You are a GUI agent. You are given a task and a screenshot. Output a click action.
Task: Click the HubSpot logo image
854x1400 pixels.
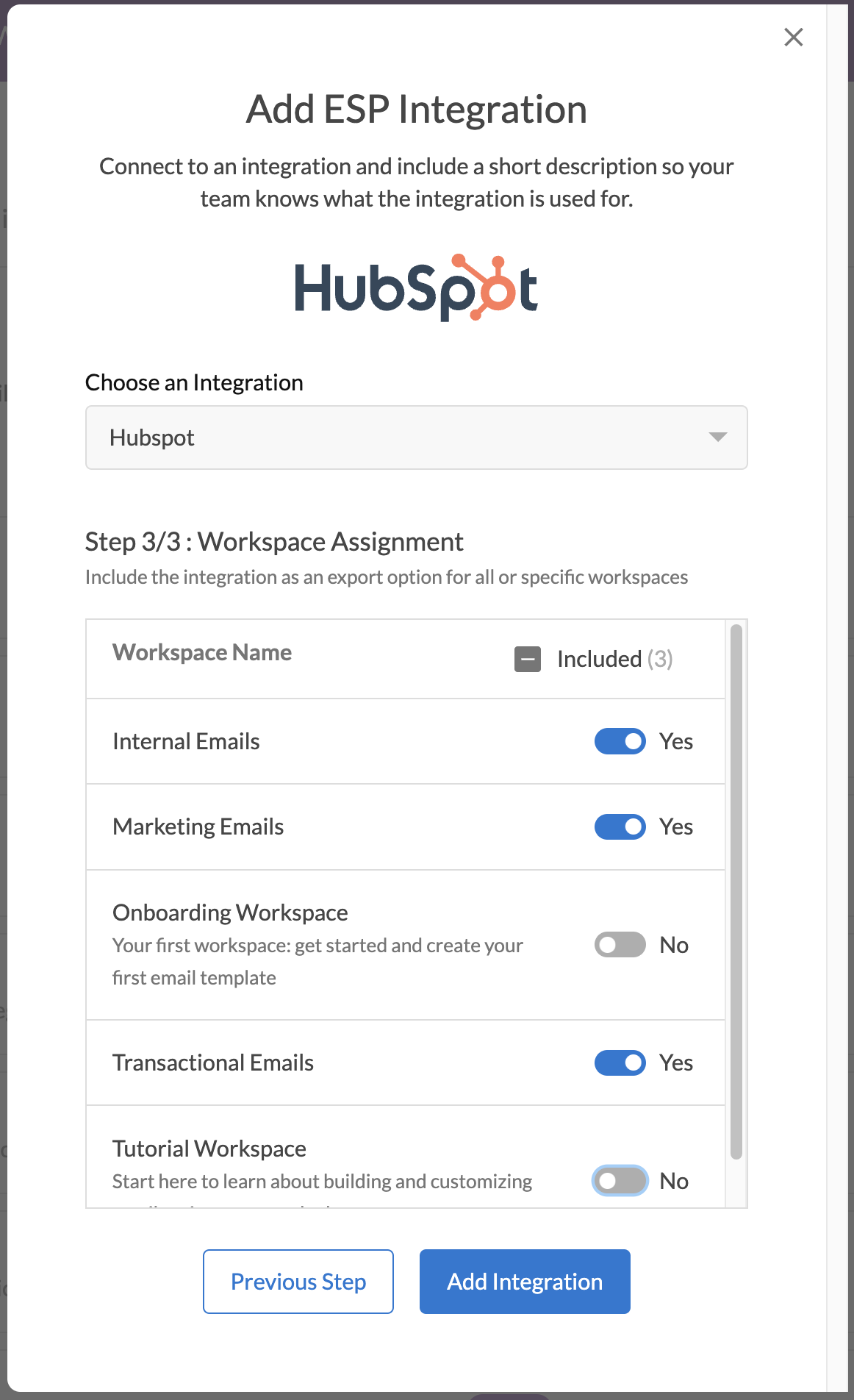(x=416, y=287)
